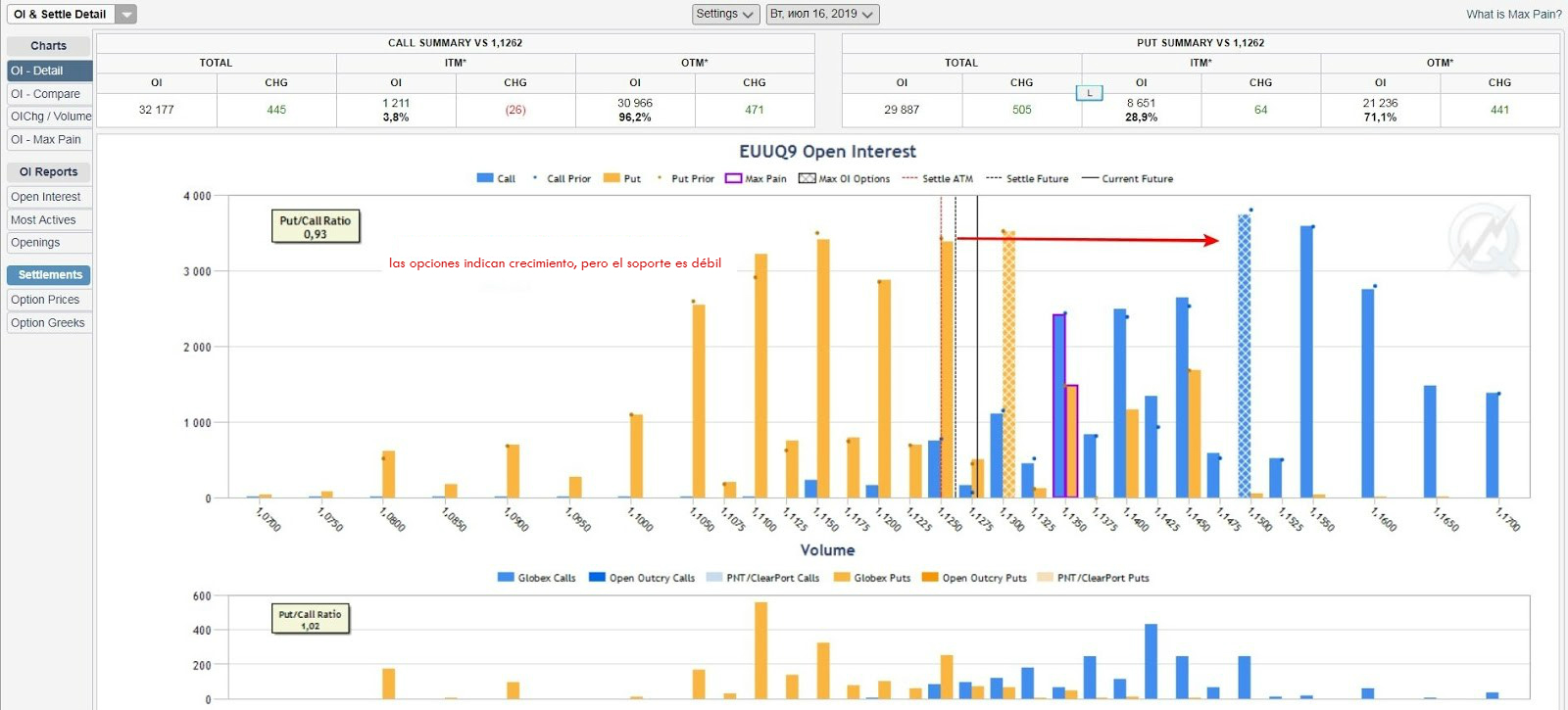
Task: Open the What is Max Pain link
Action: (x=1513, y=15)
